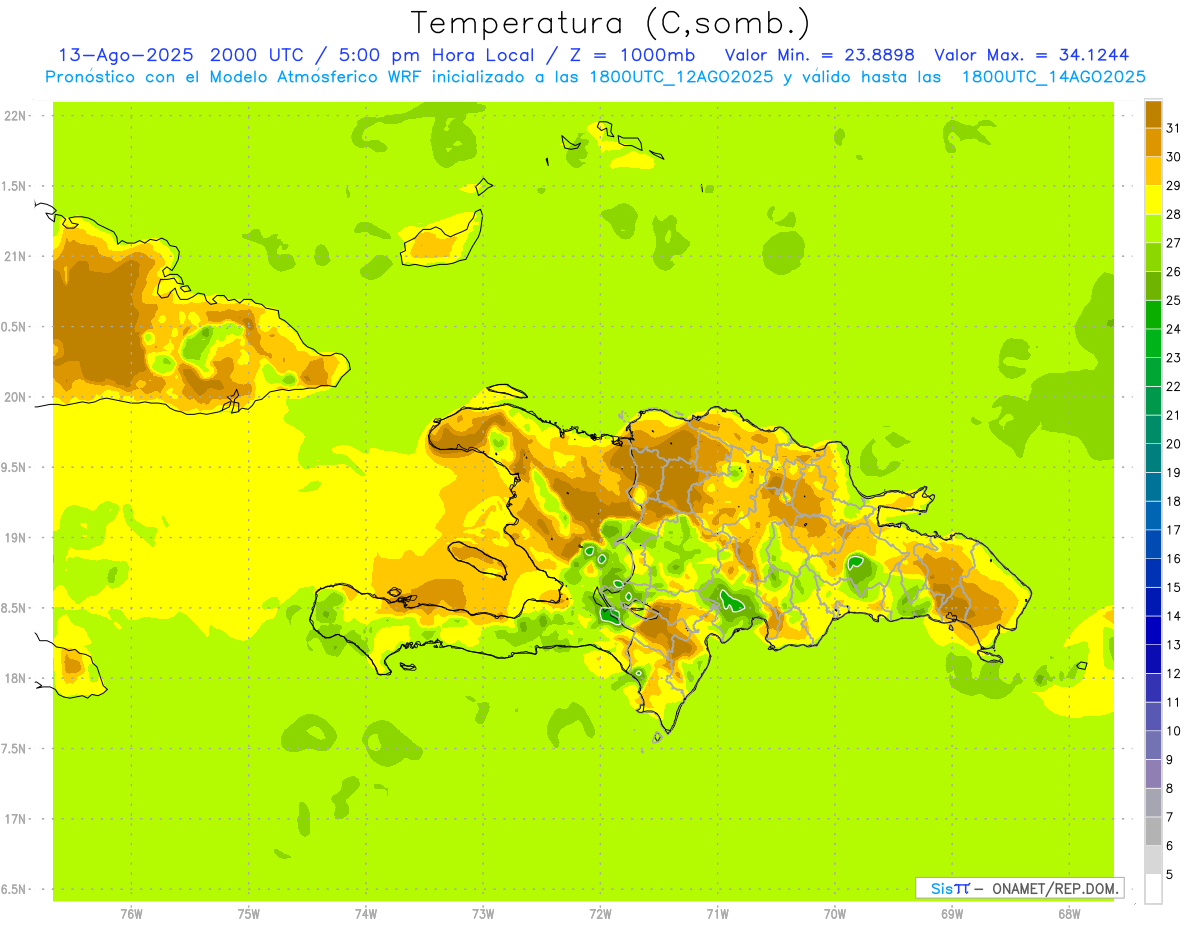The image size is (1200, 927).
Task: Click the latitude axis label "18N"
Action: click(14, 678)
